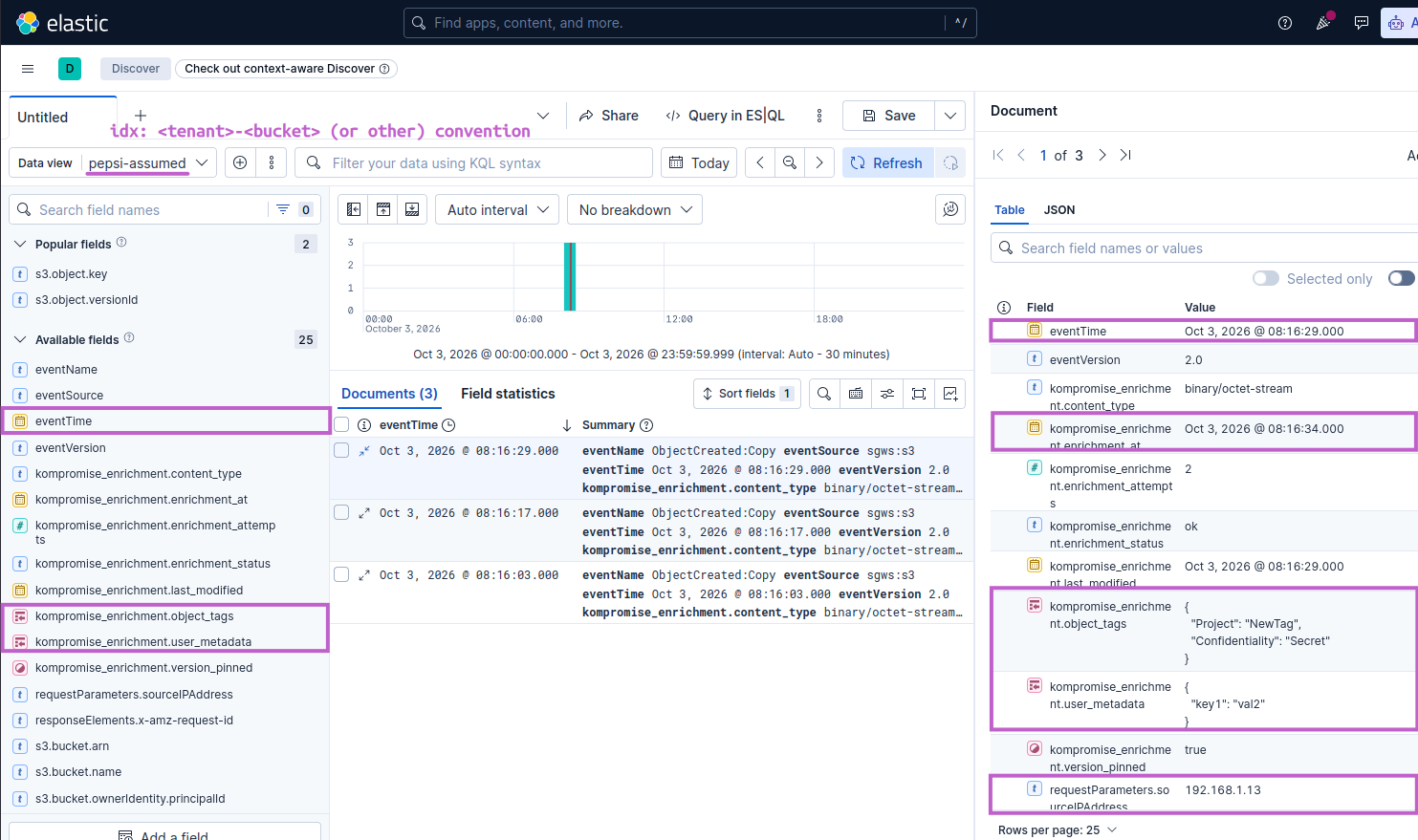Click the Share button
This screenshot has height=840, width=1418.
pos(608,116)
